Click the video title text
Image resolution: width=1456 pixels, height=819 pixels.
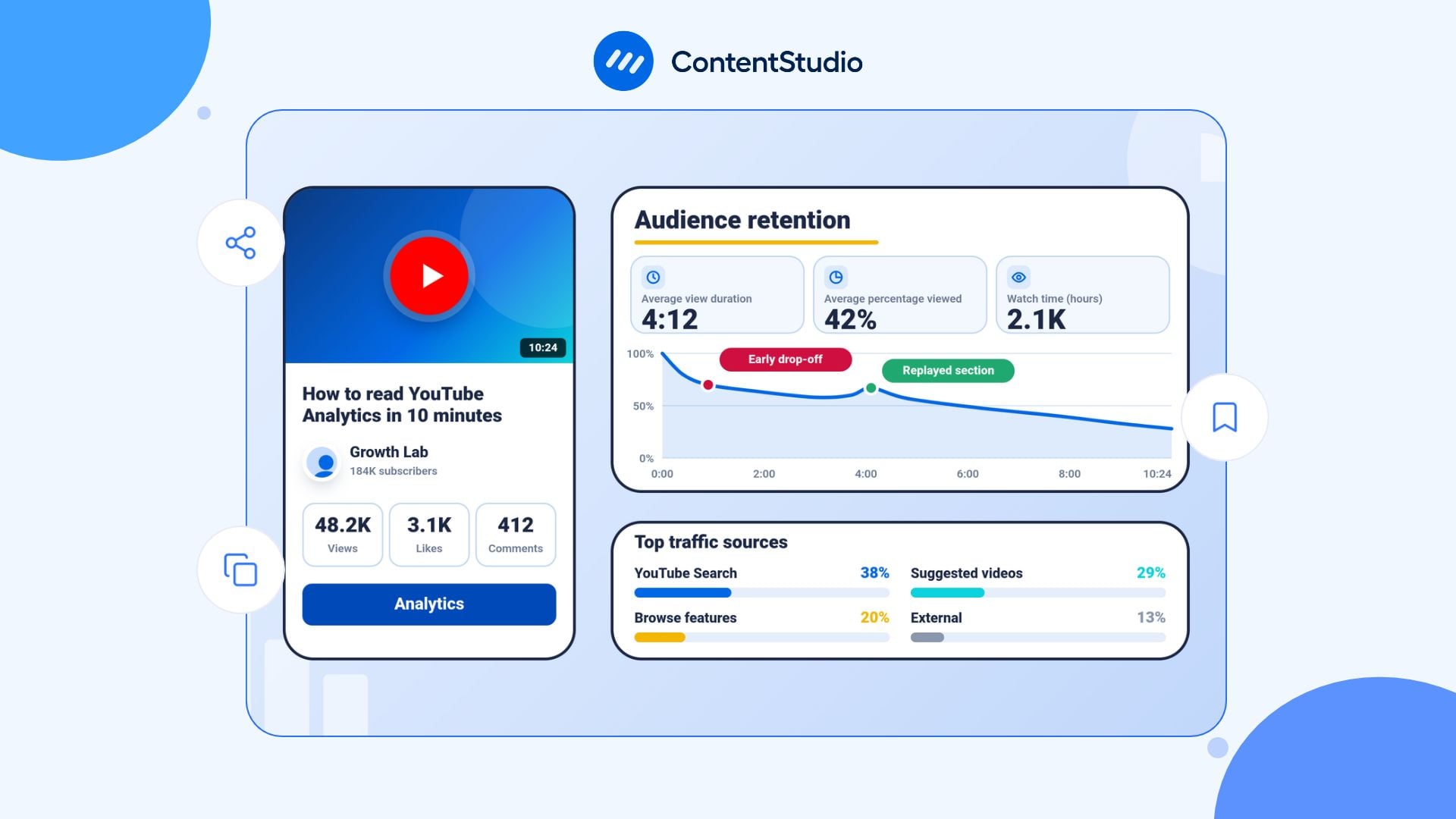(x=402, y=405)
